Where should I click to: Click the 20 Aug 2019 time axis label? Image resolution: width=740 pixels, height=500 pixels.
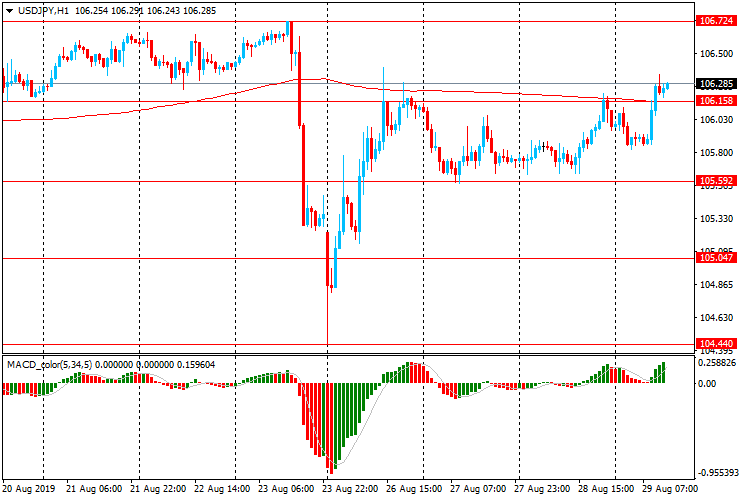point(29,488)
